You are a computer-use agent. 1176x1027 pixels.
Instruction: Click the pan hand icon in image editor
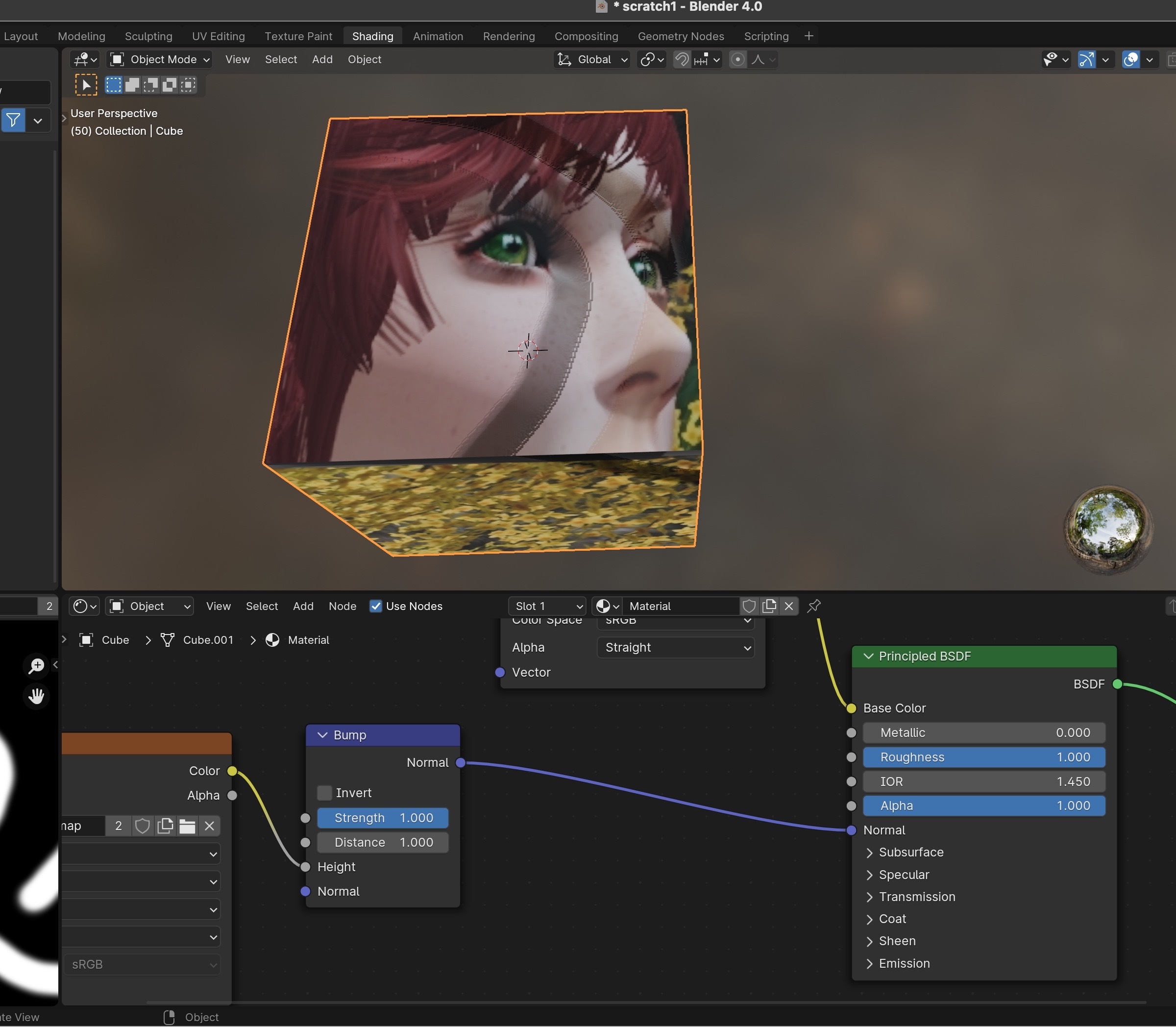pyautogui.click(x=37, y=696)
